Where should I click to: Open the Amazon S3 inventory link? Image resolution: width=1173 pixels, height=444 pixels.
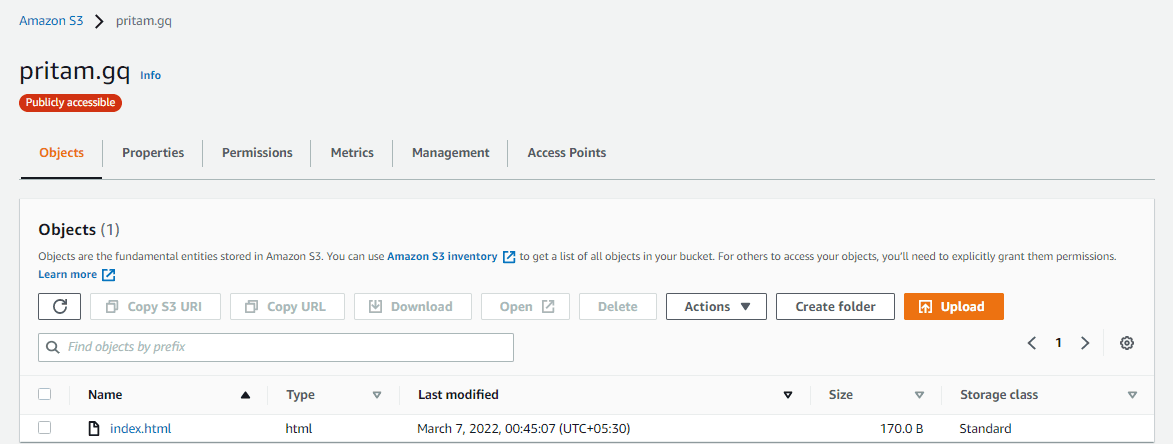[442, 256]
